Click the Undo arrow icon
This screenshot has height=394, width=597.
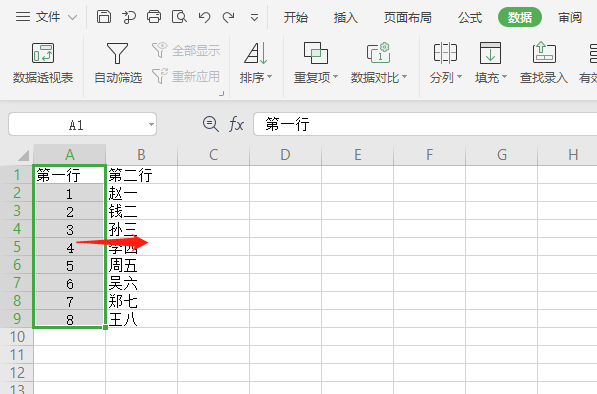pyautogui.click(x=204, y=17)
